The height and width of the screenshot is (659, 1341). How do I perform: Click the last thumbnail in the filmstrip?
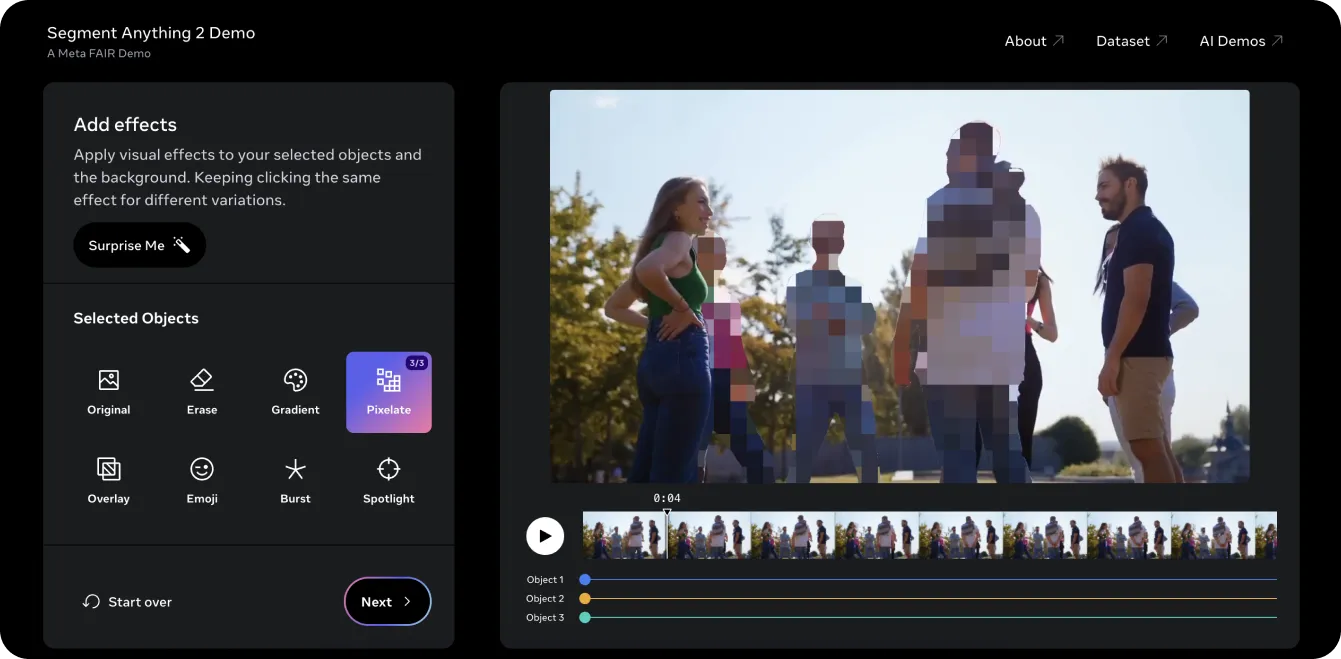click(x=1266, y=535)
